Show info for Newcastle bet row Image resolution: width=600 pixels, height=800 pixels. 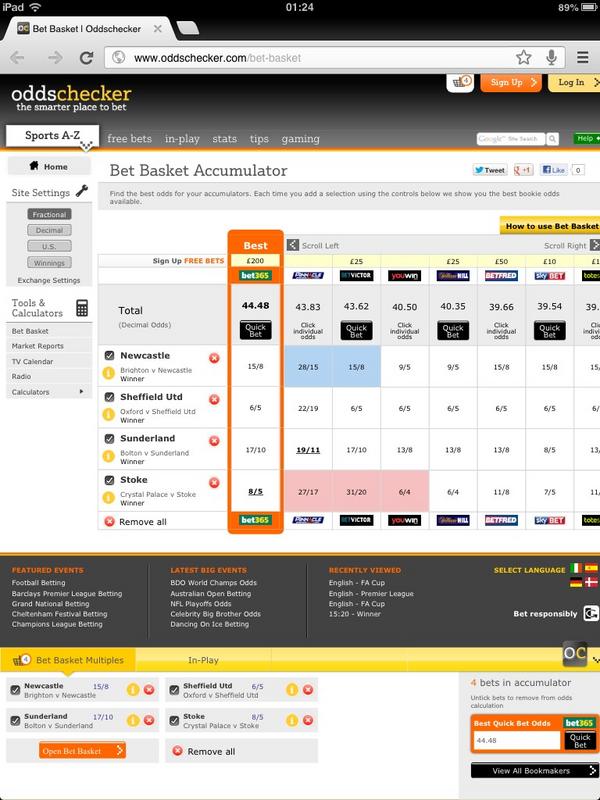coord(109,373)
